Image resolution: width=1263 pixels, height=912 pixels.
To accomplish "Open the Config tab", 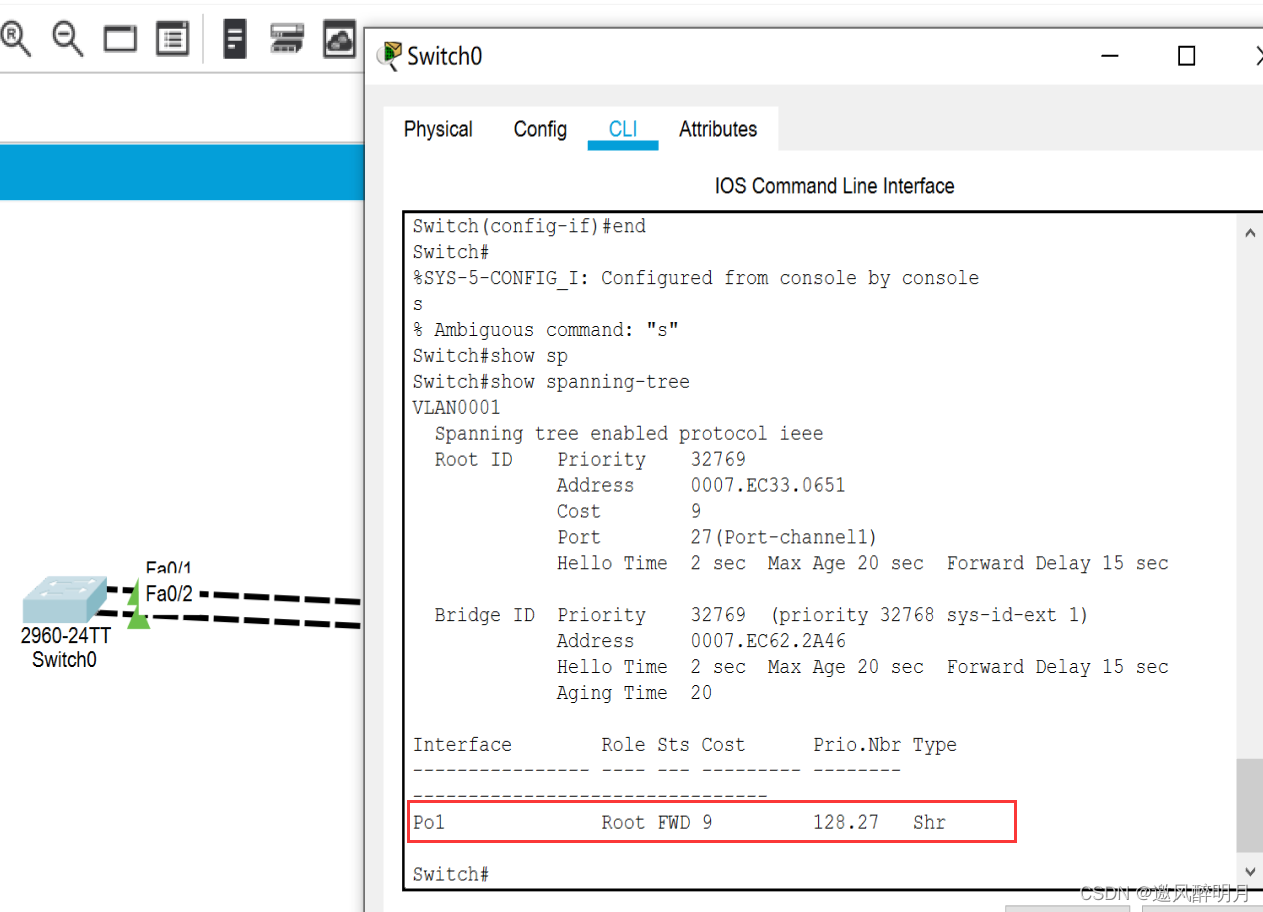I will [x=540, y=129].
